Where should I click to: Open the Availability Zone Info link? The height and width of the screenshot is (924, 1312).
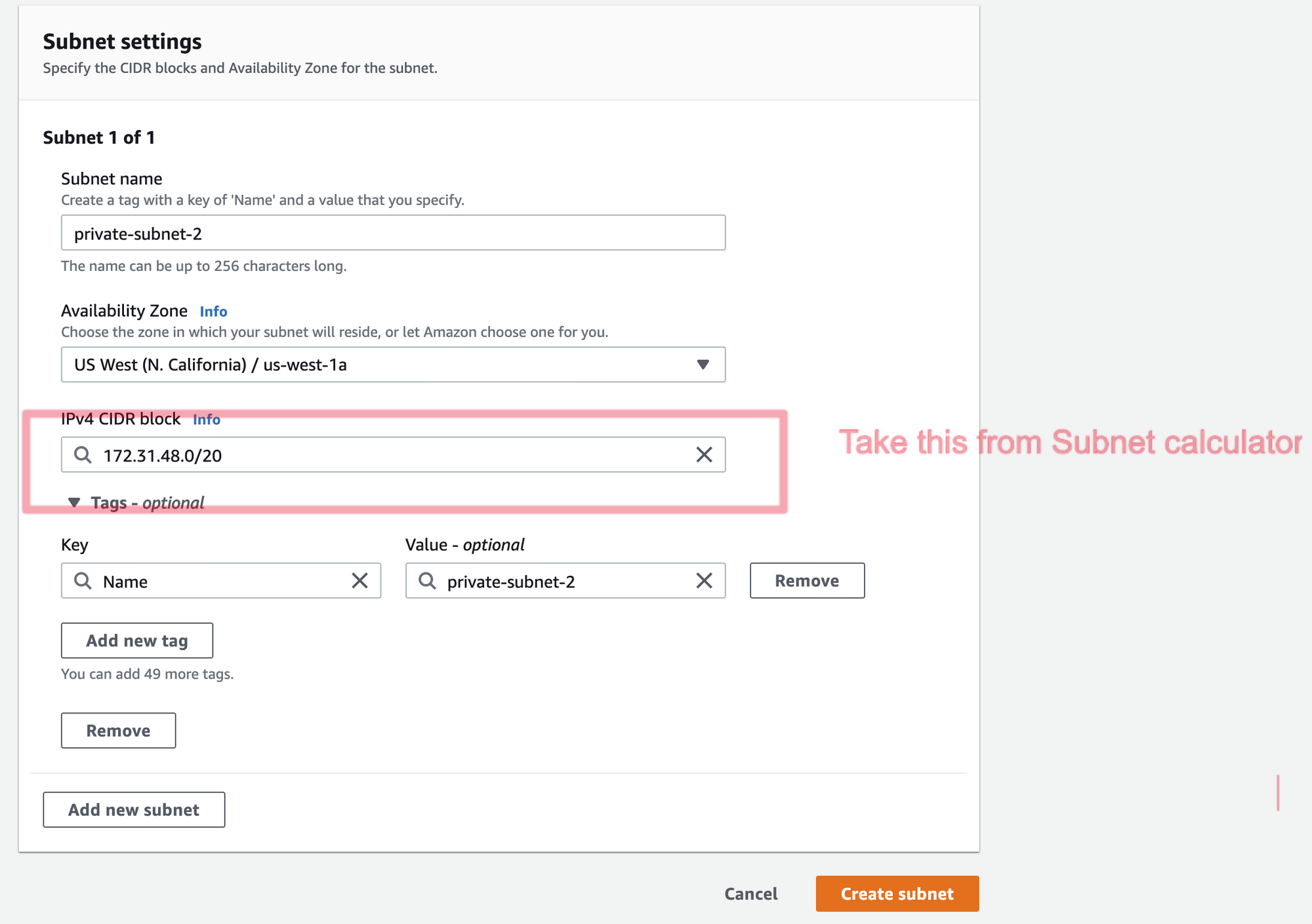[x=213, y=311]
